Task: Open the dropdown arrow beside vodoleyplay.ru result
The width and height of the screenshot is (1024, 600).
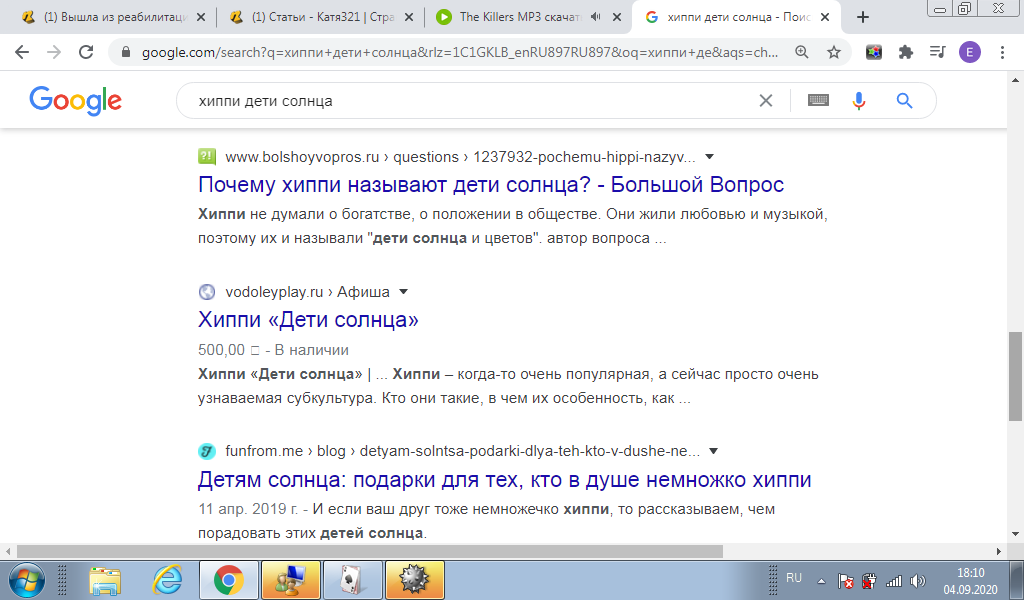Action: click(x=403, y=291)
